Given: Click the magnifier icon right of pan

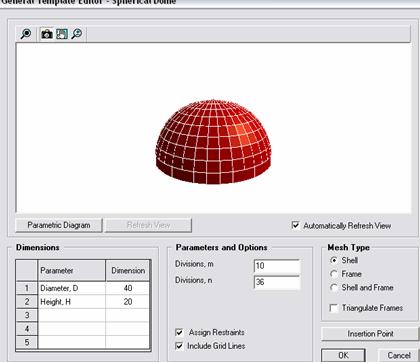Looking at the screenshot, I should pyautogui.click(x=77, y=34).
